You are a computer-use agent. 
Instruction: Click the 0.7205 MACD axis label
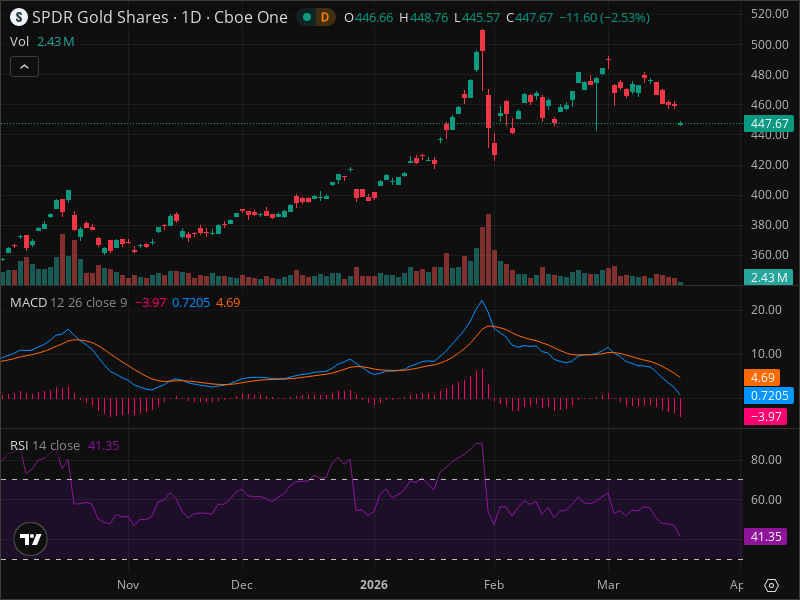click(769, 395)
